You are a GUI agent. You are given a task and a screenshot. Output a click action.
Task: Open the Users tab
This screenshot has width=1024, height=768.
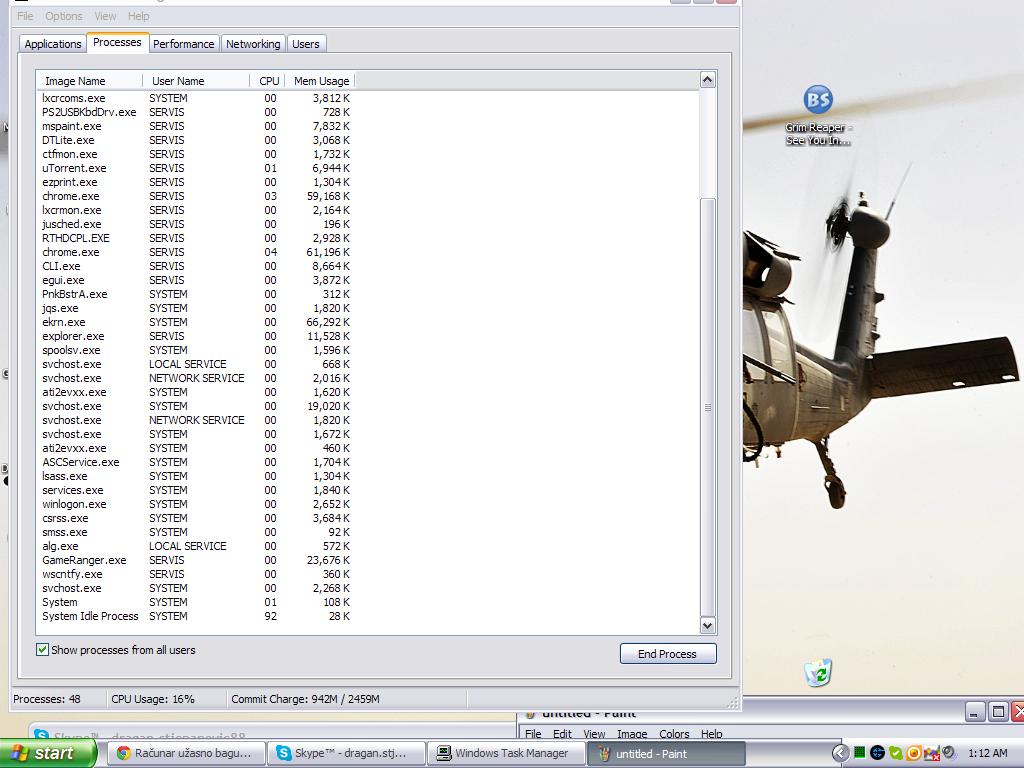pos(306,44)
